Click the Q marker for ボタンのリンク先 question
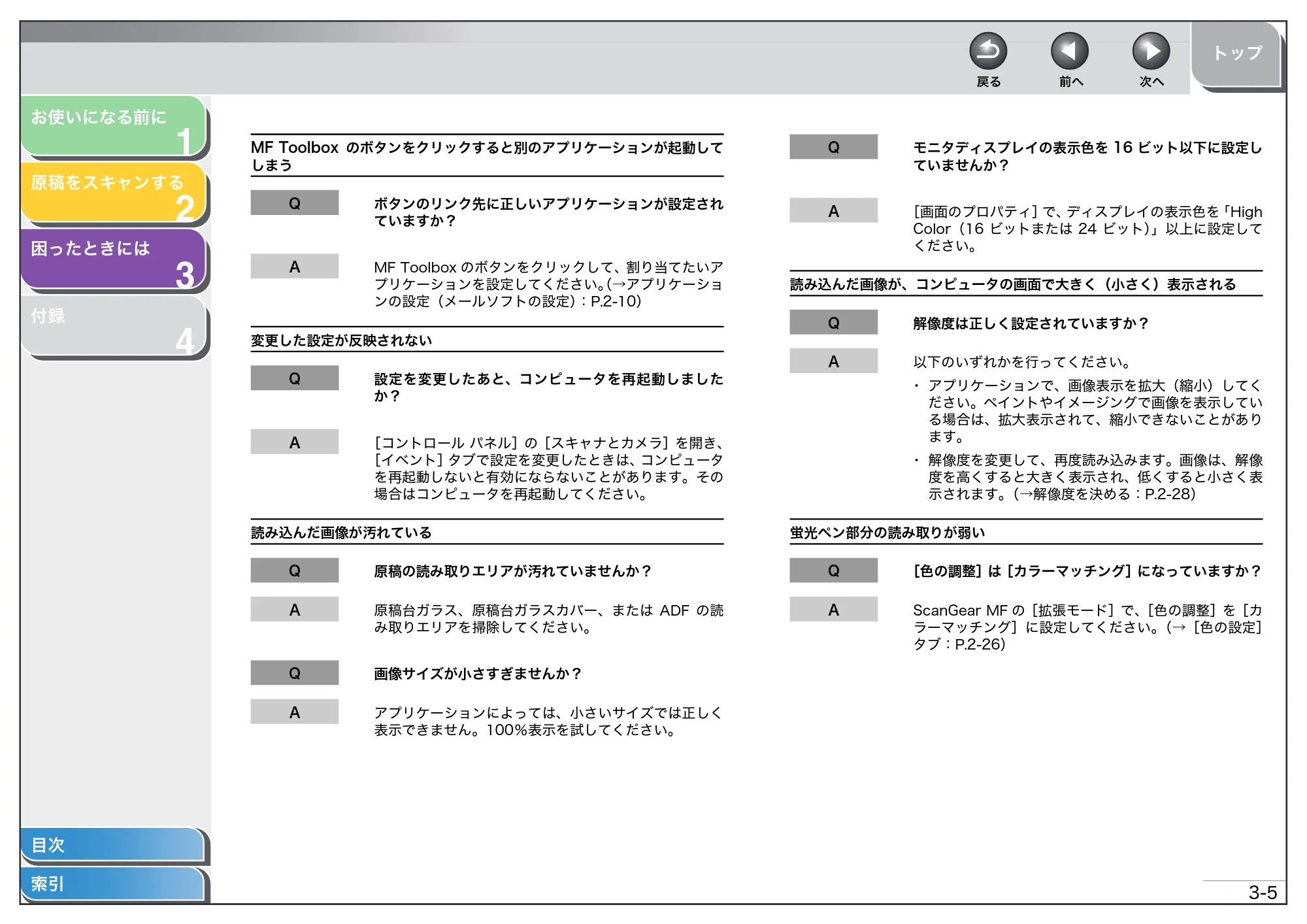 coord(295,203)
